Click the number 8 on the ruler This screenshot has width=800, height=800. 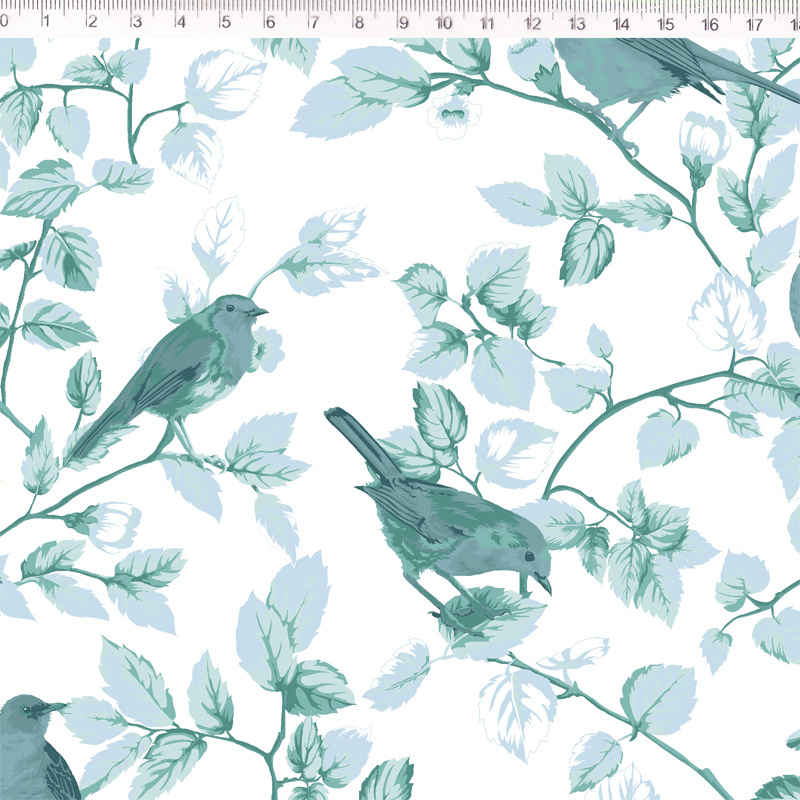(358, 22)
